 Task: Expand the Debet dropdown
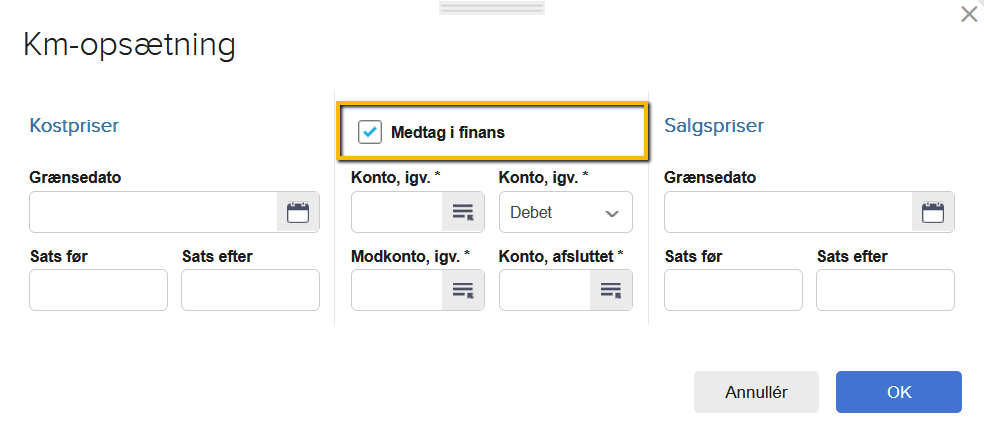pos(565,212)
